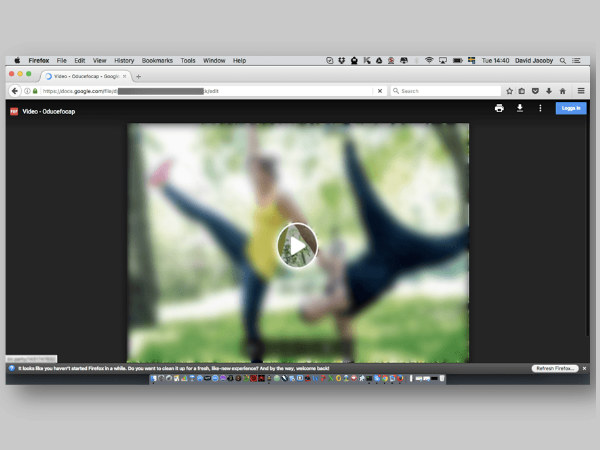Open the Tools menu
The height and width of the screenshot is (450, 600).
188,61
